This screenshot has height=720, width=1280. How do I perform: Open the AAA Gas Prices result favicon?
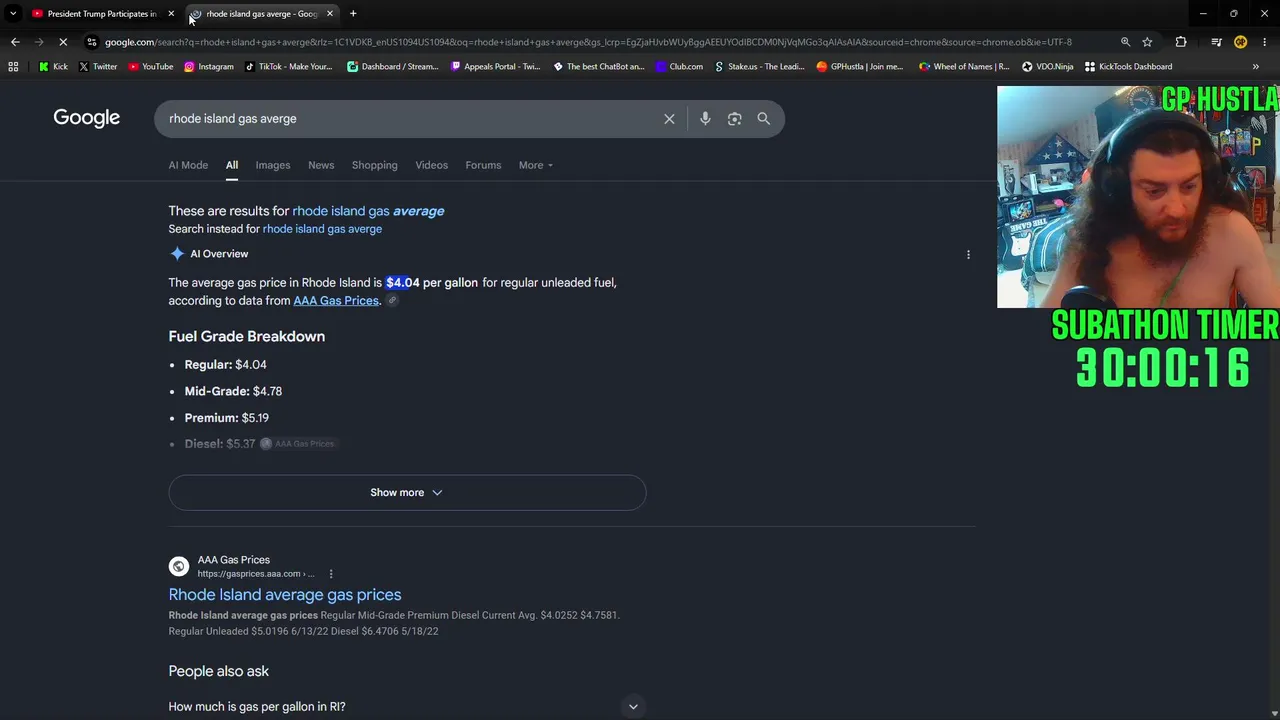pos(179,567)
